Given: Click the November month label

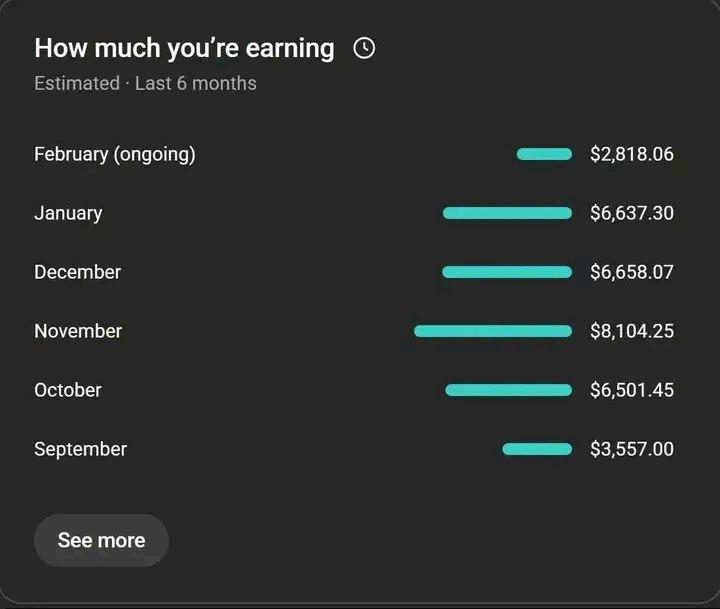Looking at the screenshot, I should point(78,331).
